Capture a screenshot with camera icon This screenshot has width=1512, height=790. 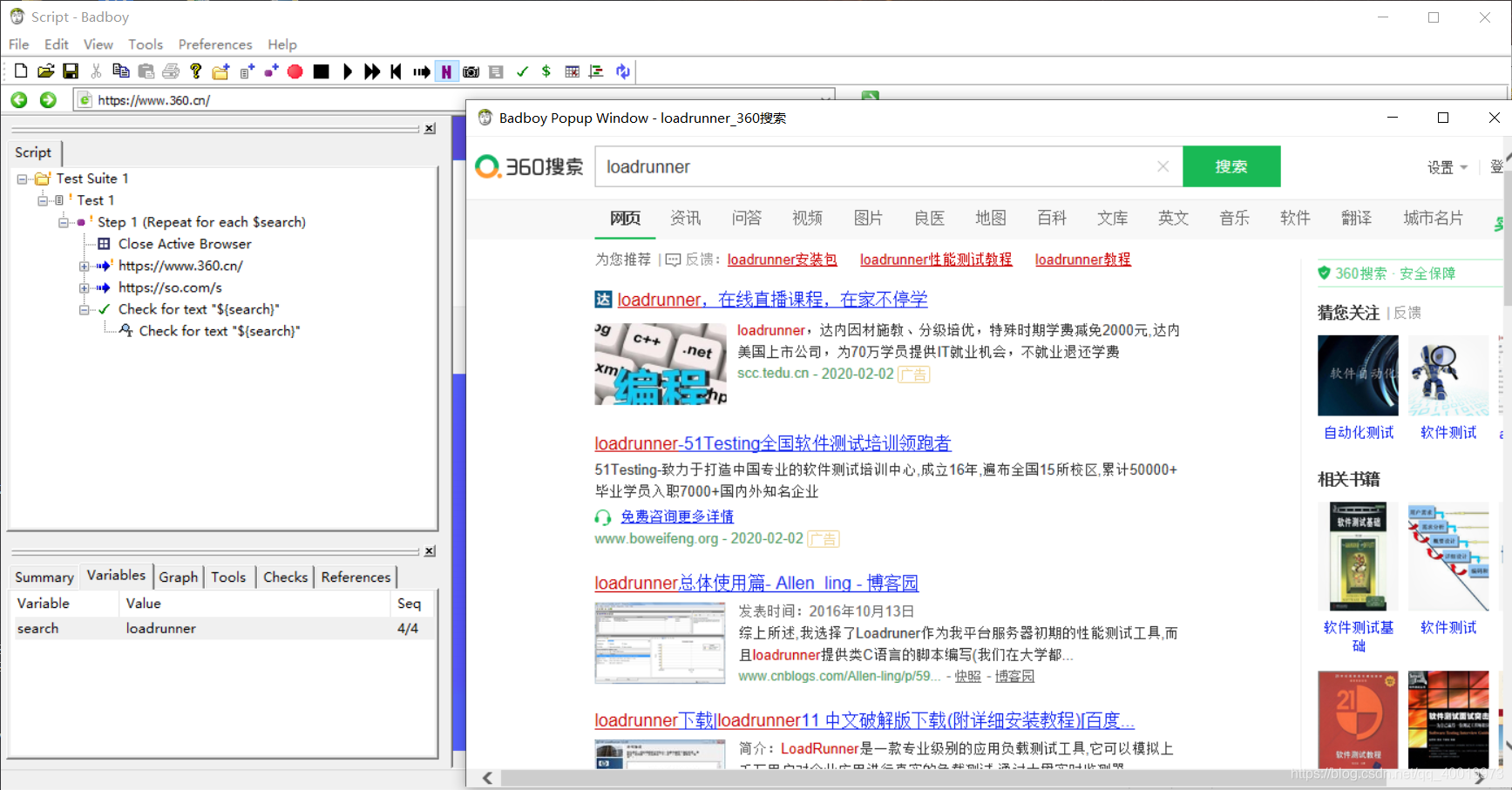pos(471,71)
